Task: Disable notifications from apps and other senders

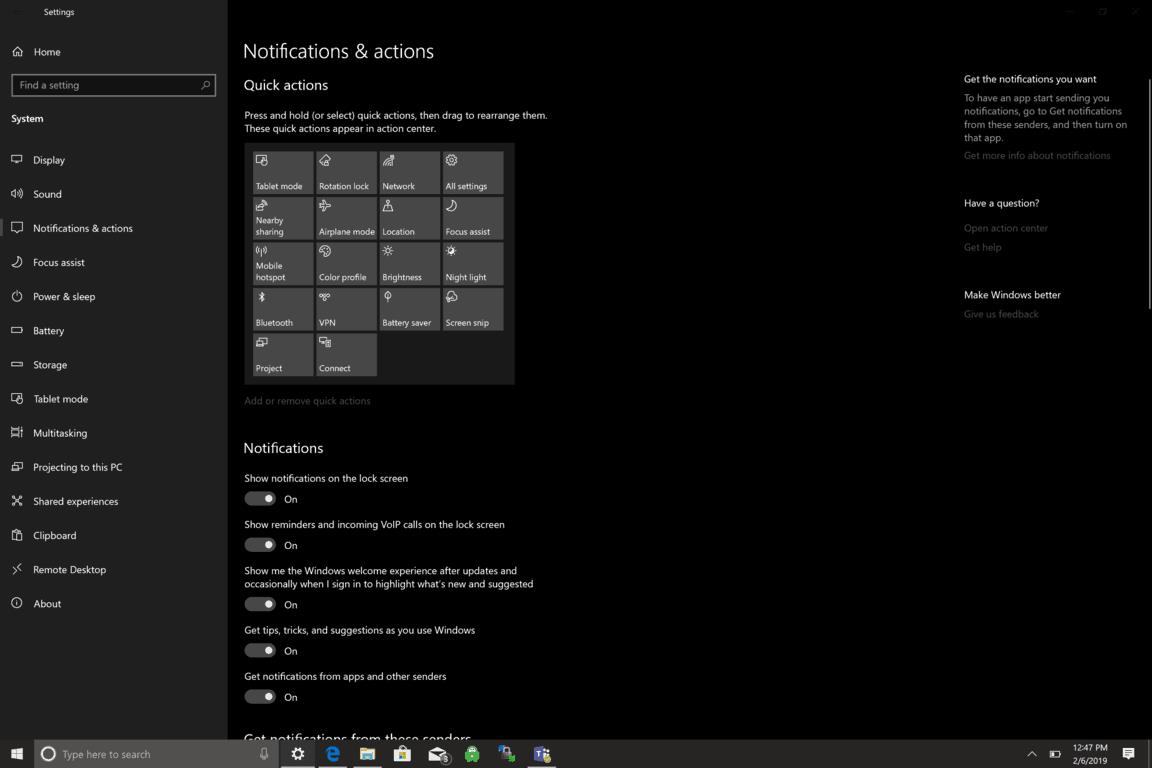Action: [259, 697]
